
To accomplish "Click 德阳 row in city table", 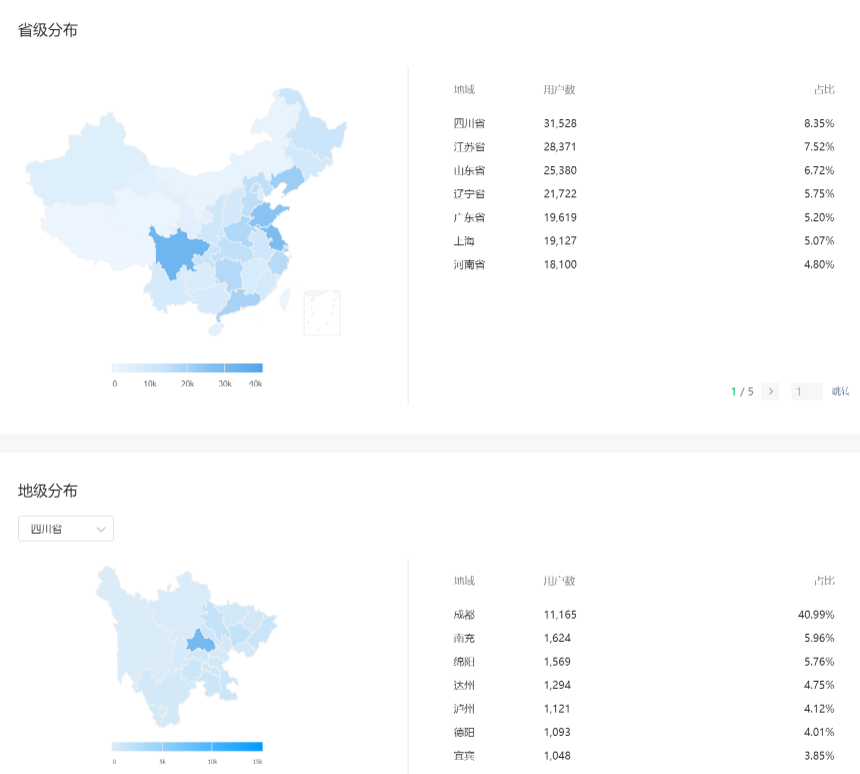I will 643,732.
